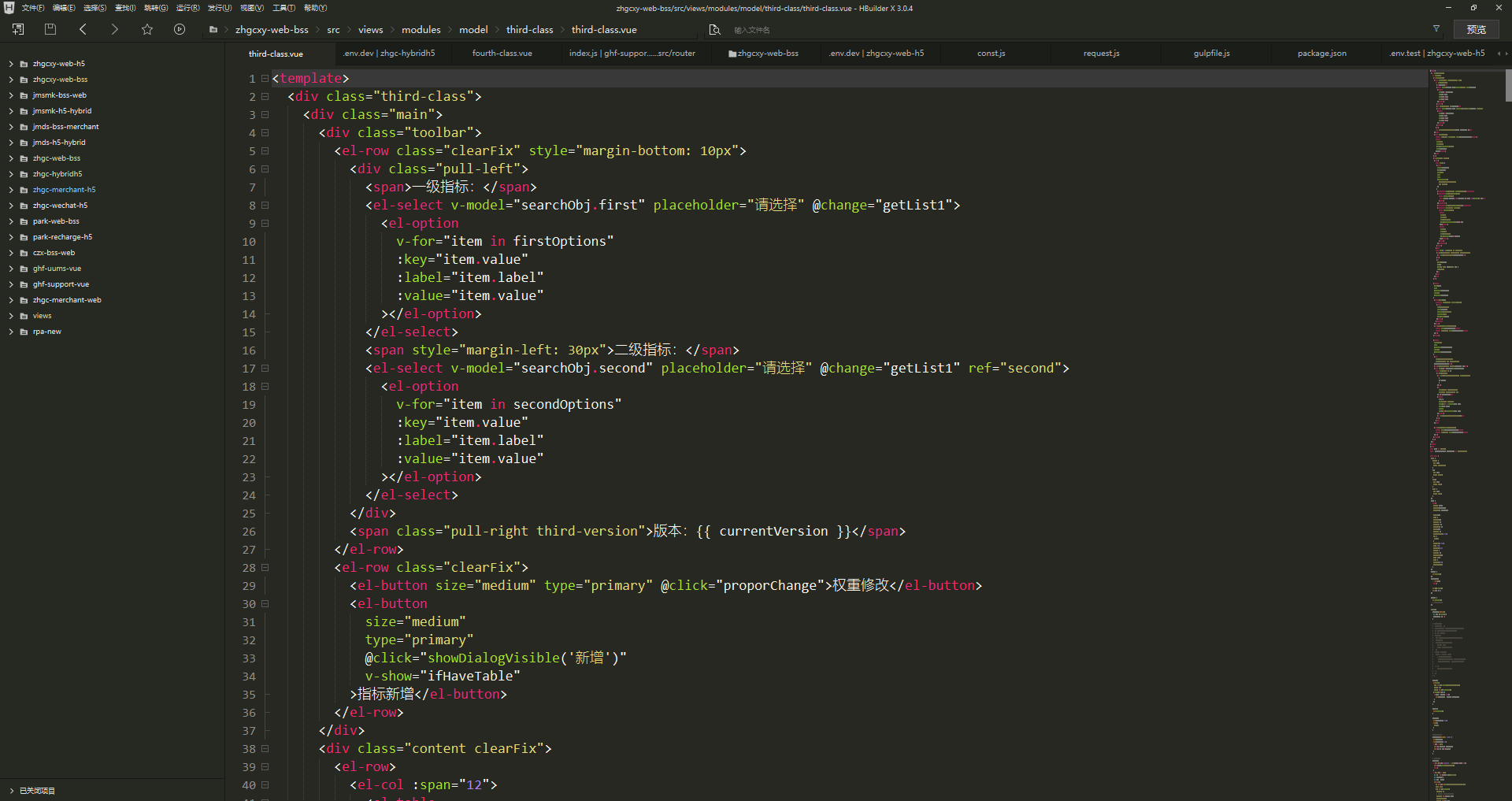The image size is (1512, 801).
Task: Click the new file toolbar icon
Action: 18,29
